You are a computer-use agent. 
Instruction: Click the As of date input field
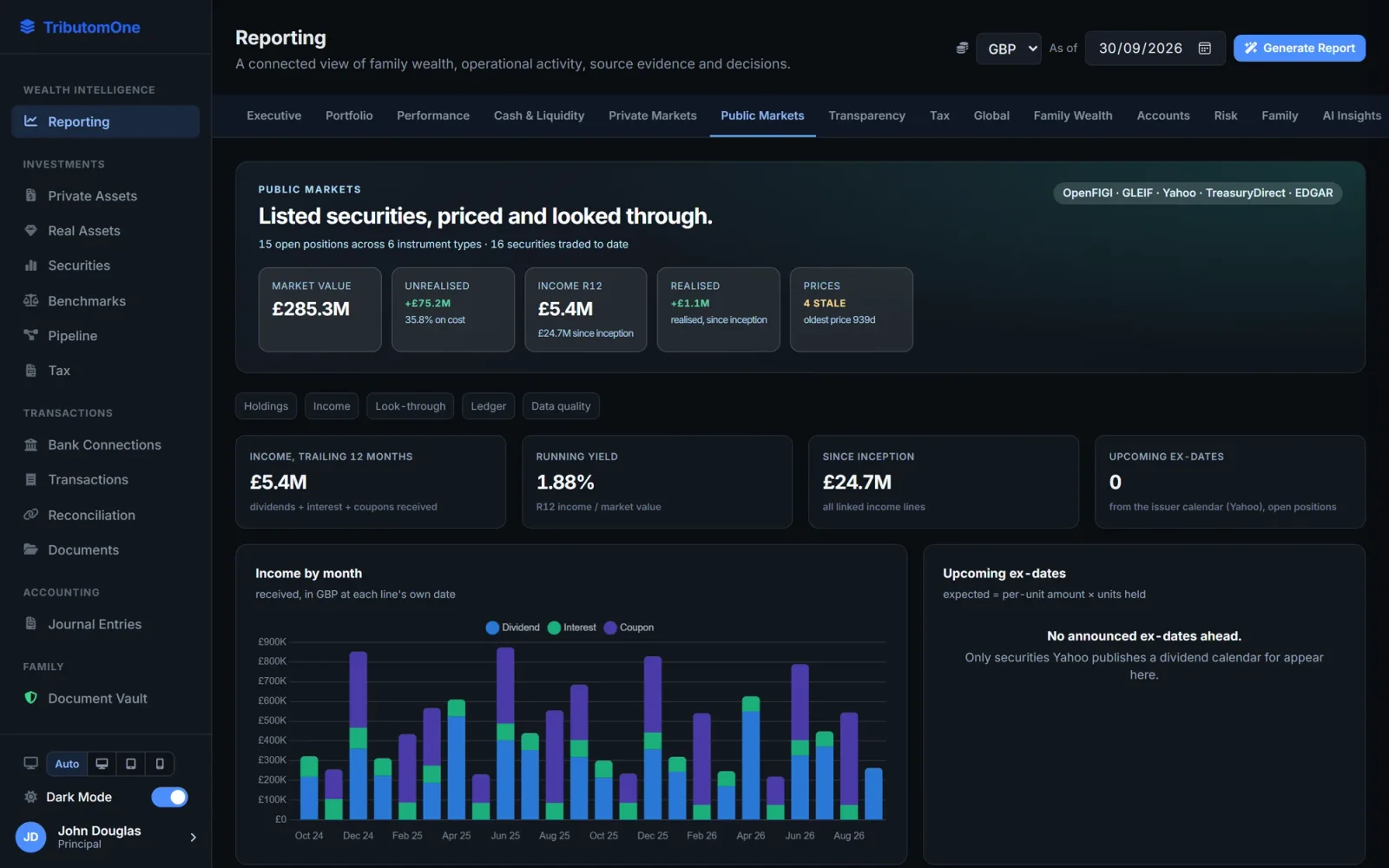[x=1155, y=49]
